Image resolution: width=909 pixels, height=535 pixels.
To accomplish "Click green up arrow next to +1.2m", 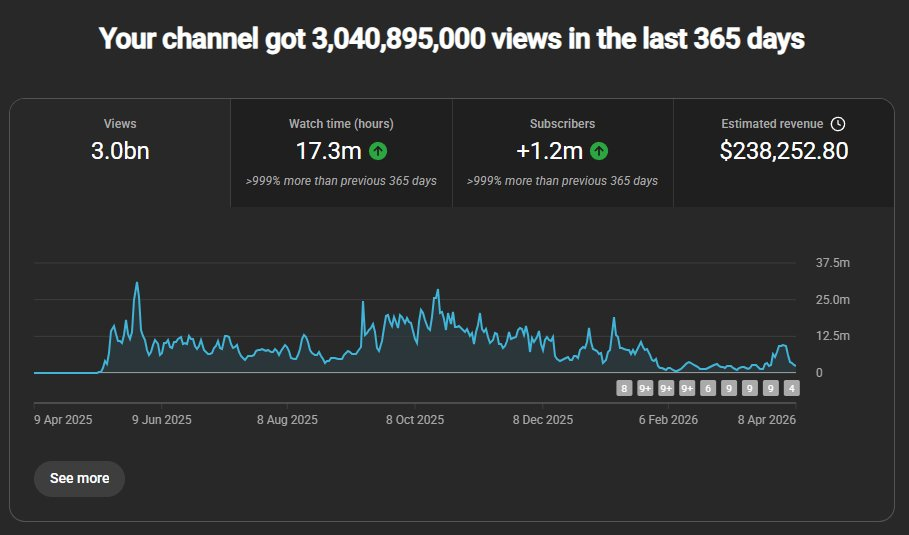I will [x=599, y=151].
